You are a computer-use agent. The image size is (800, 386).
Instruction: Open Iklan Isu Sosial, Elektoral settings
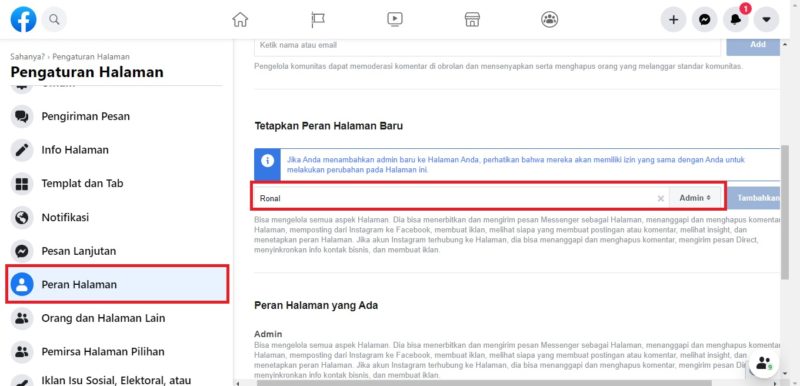(117, 380)
